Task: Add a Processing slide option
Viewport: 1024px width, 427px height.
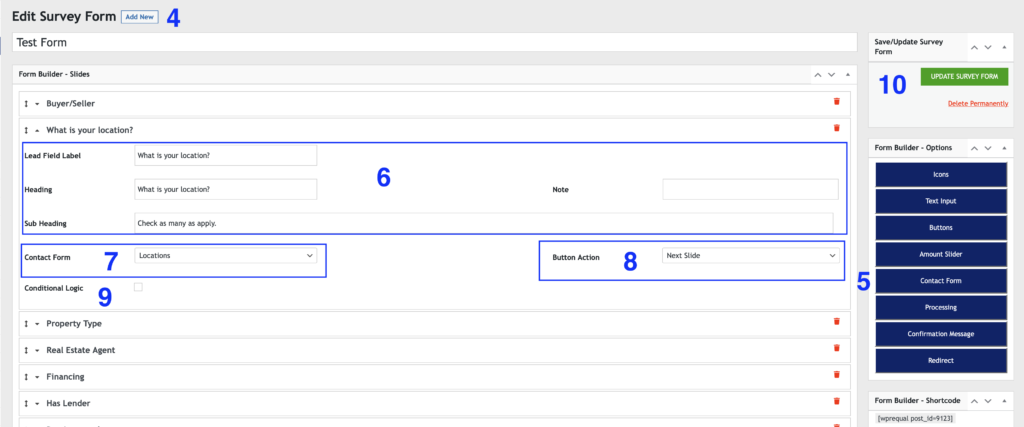Action: tap(941, 307)
